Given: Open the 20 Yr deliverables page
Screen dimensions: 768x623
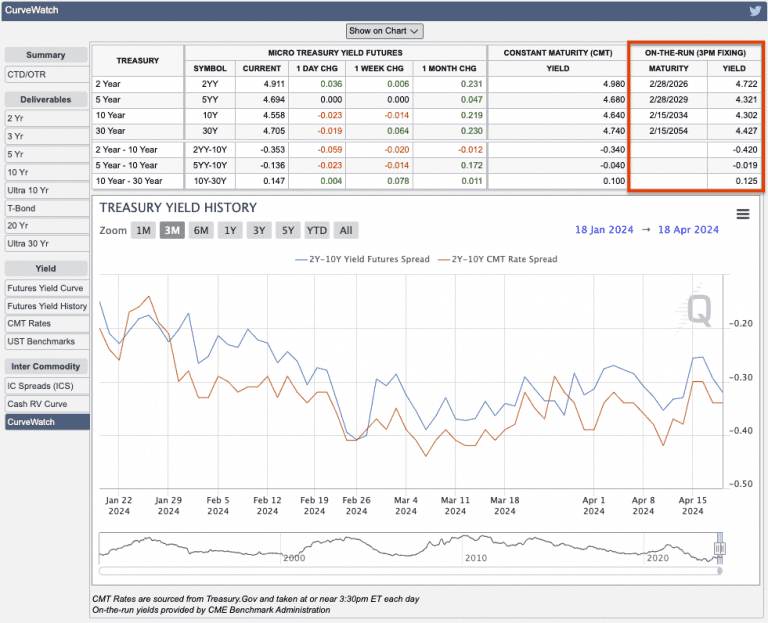Looking at the screenshot, I should tap(47, 225).
